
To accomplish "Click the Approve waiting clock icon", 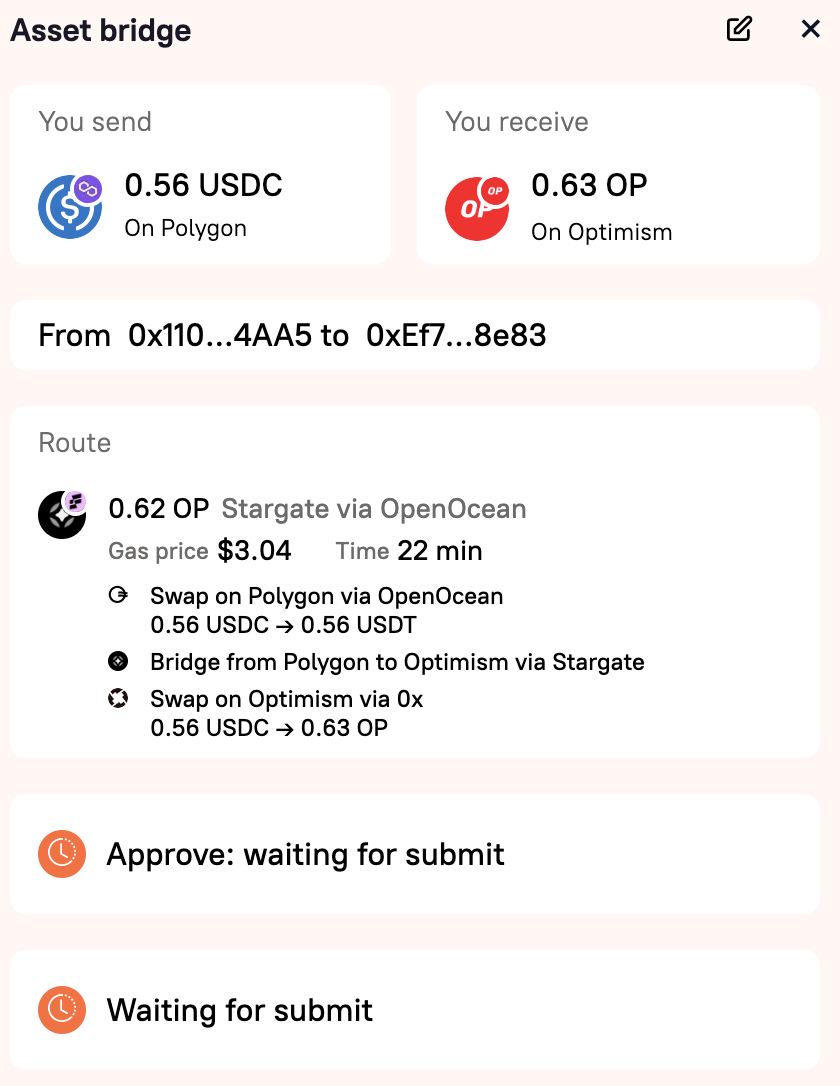I will tap(62, 854).
